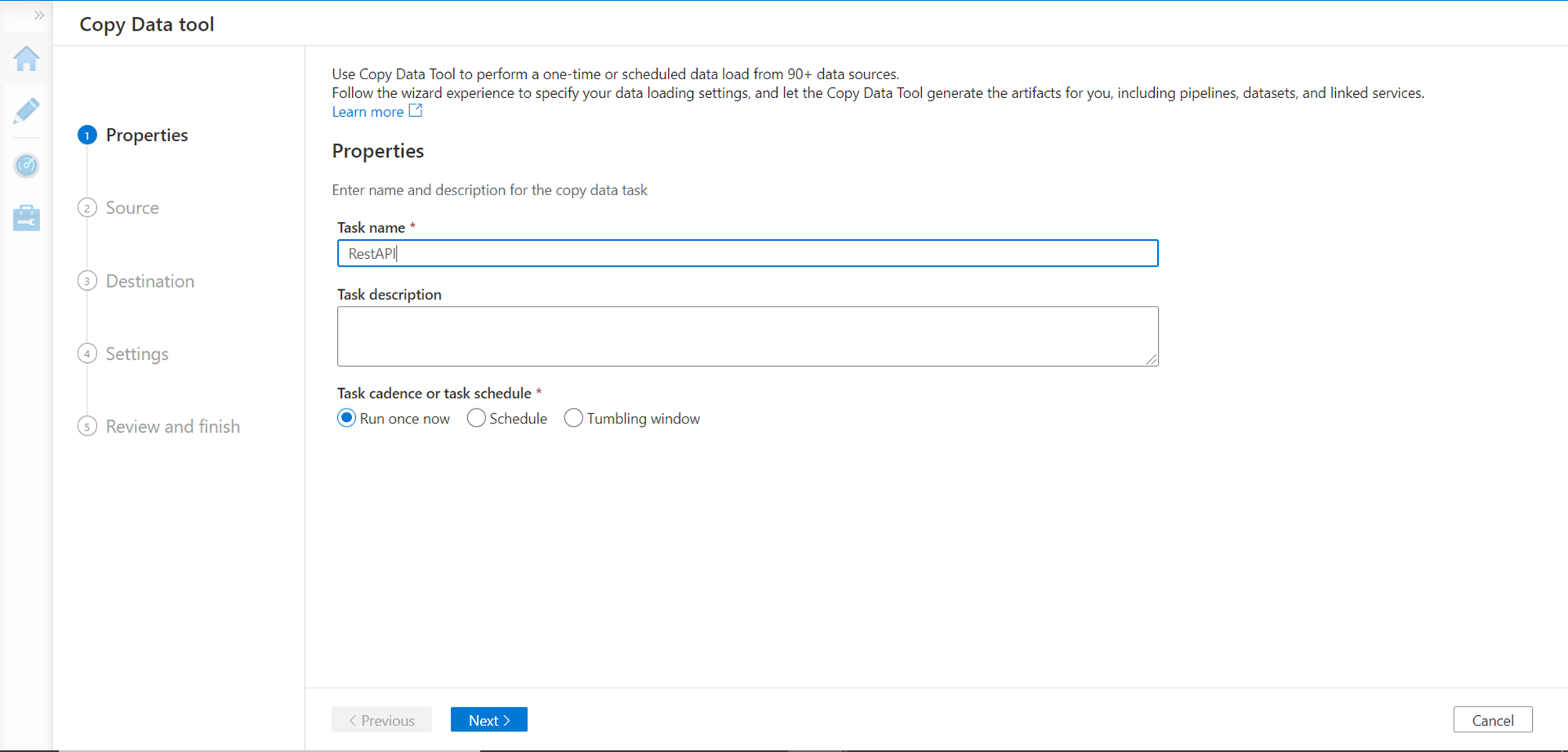Focus the Task name input field
This screenshot has height=752, width=1568.
tap(747, 253)
